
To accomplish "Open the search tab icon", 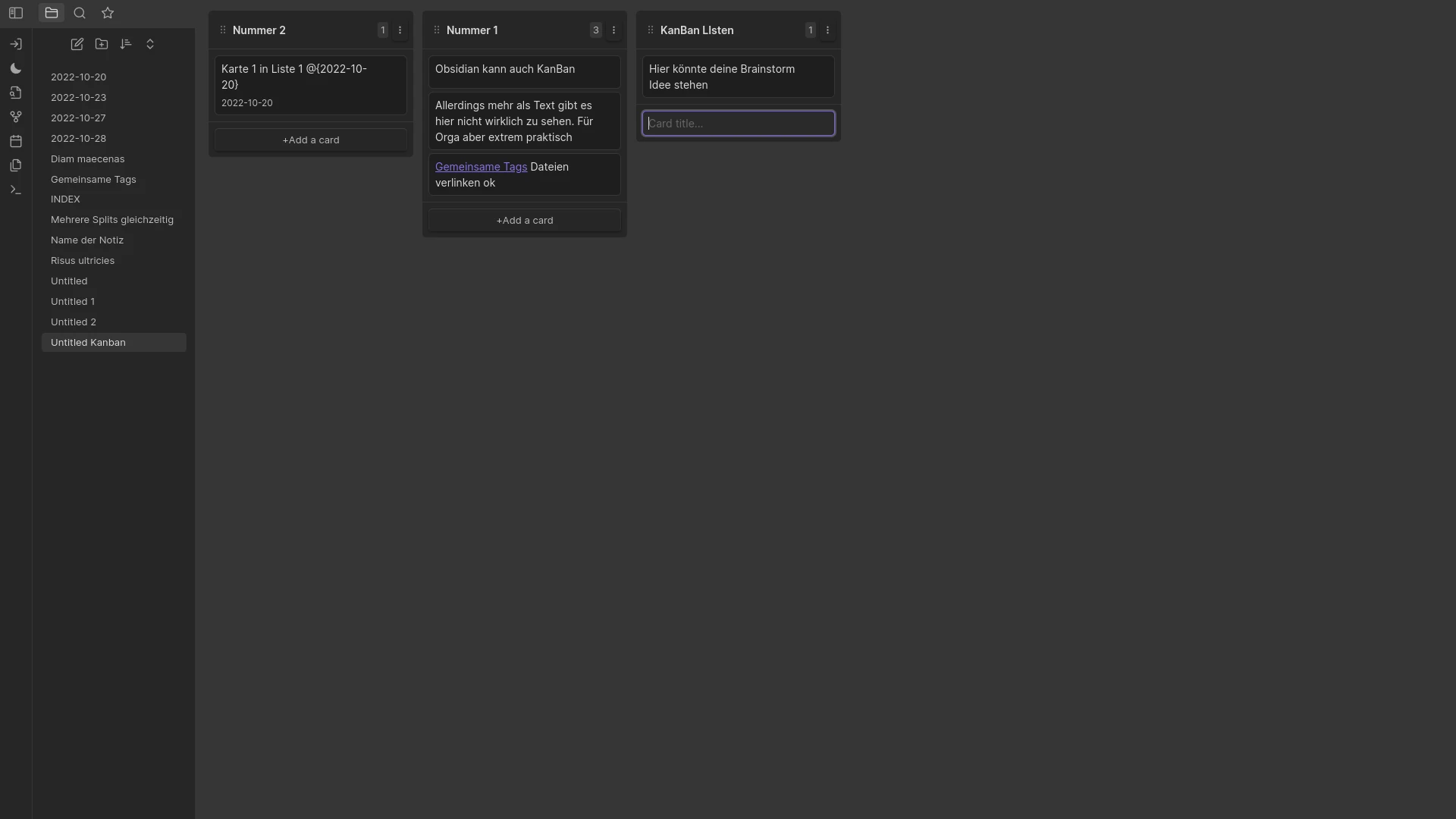I will (80, 13).
